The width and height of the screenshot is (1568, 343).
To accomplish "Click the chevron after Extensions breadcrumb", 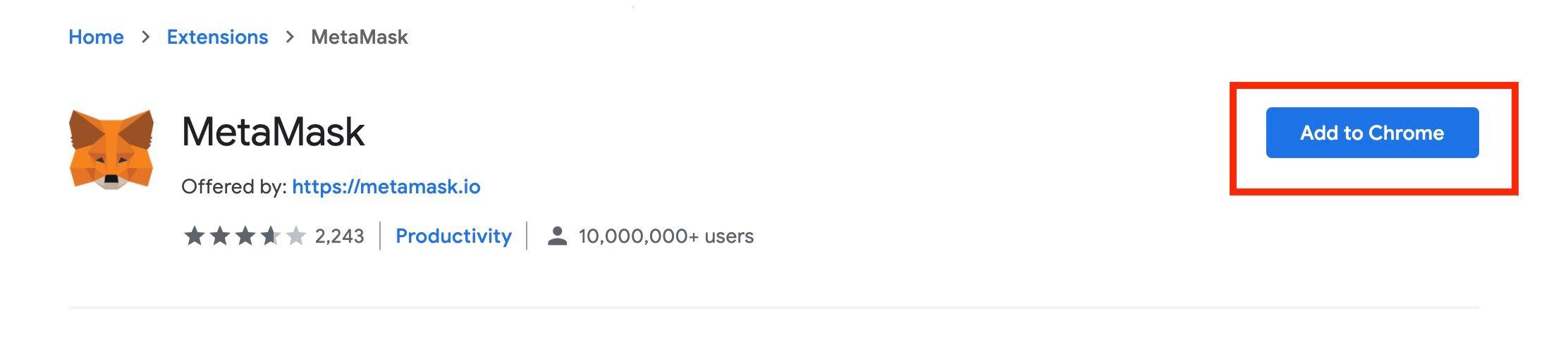I will (290, 37).
